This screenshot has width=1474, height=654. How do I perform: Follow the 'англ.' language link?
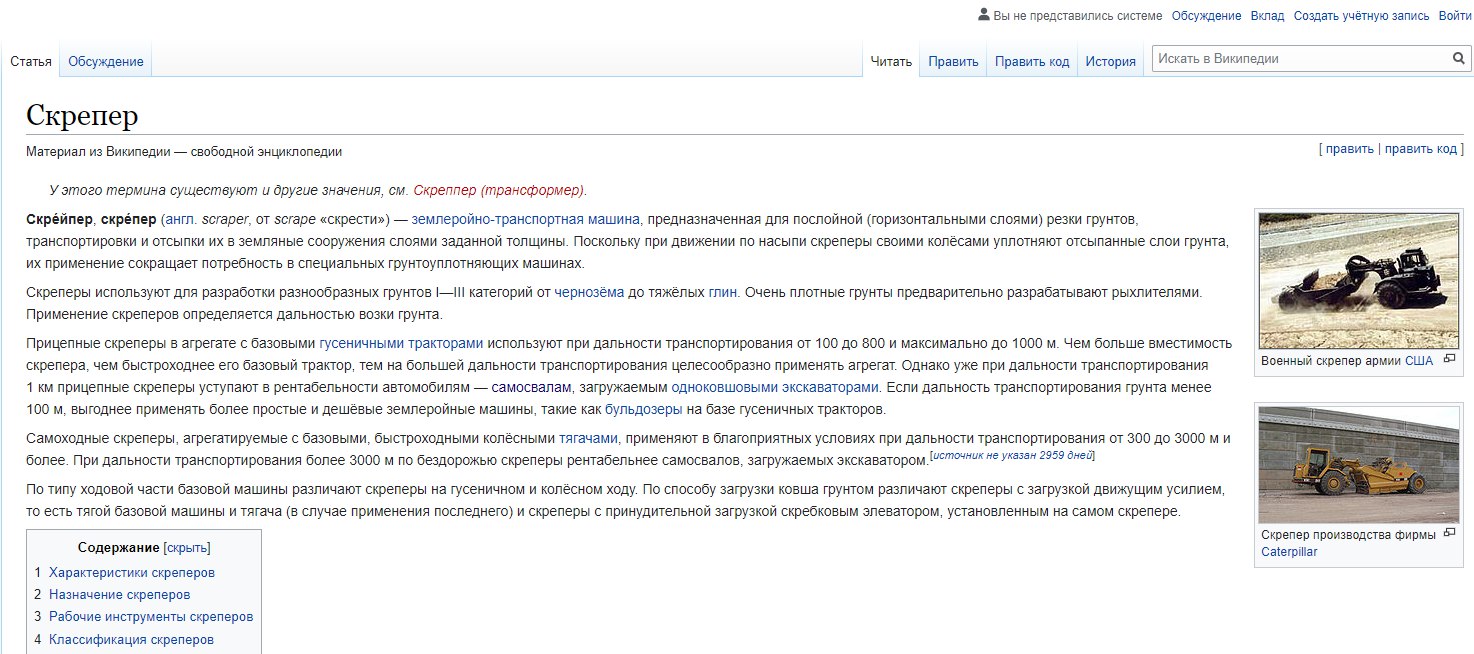click(180, 218)
